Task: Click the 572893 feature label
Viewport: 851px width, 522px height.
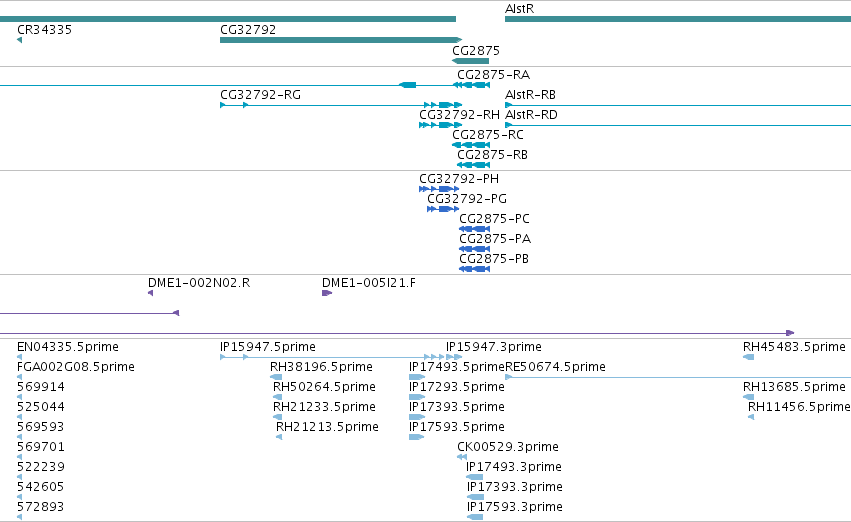Action: click(41, 508)
